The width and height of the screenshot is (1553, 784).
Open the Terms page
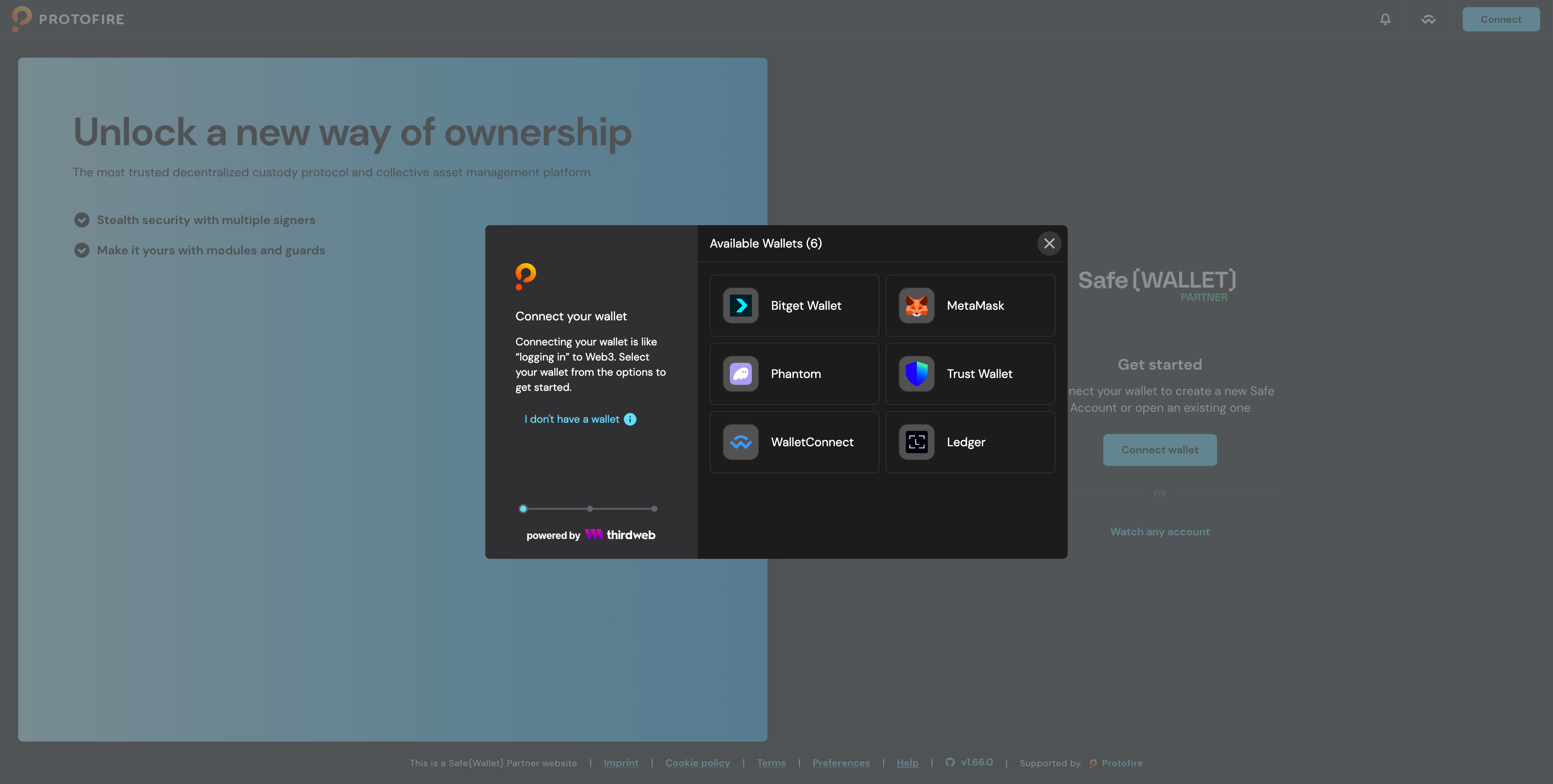(x=771, y=762)
